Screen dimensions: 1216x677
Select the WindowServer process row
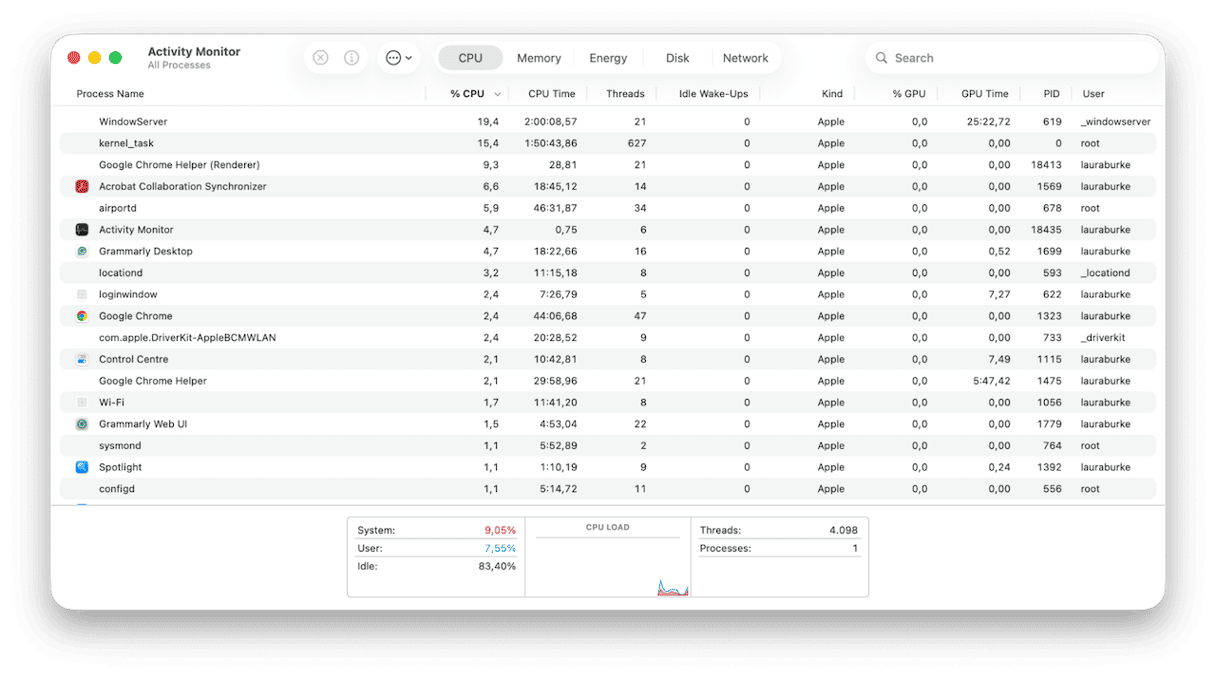pos(300,121)
